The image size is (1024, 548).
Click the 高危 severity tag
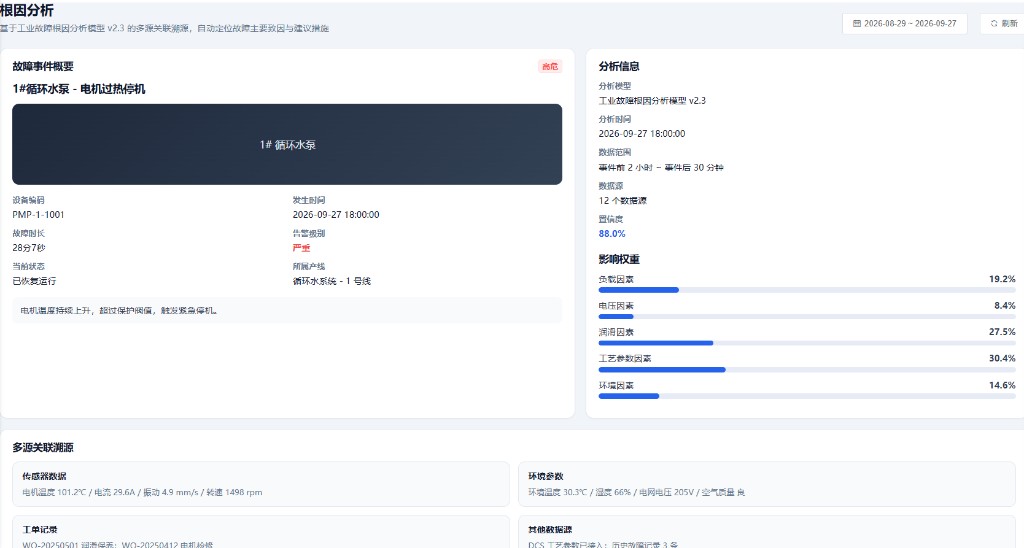pos(550,67)
